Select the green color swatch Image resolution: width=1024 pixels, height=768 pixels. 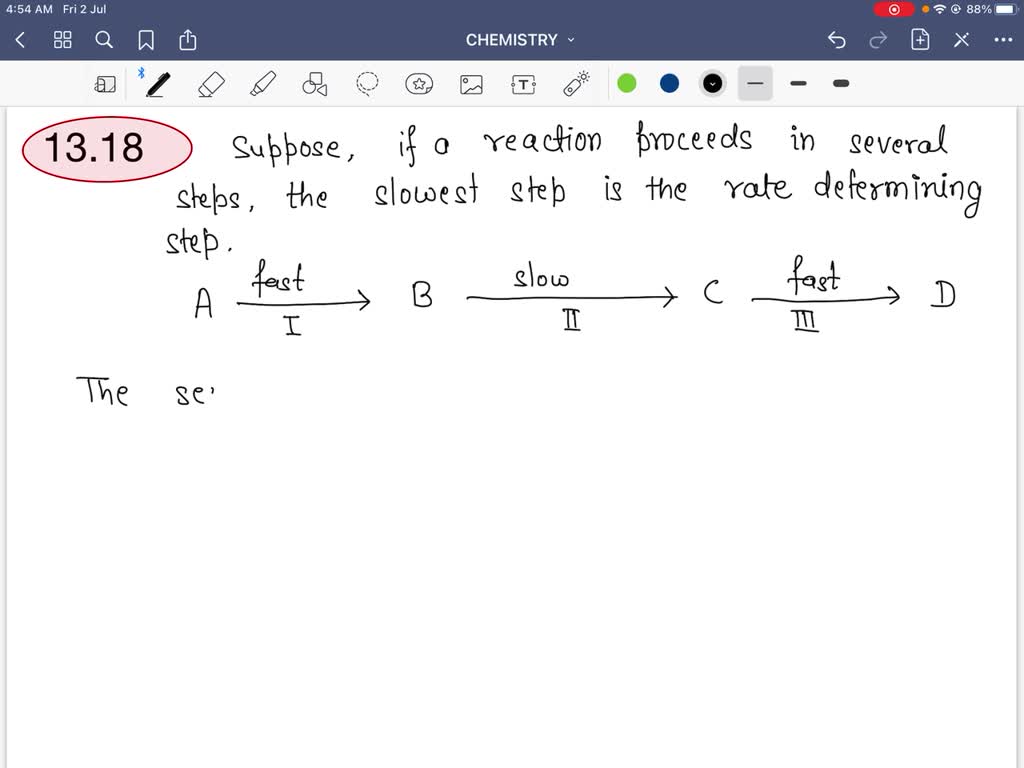[627, 84]
